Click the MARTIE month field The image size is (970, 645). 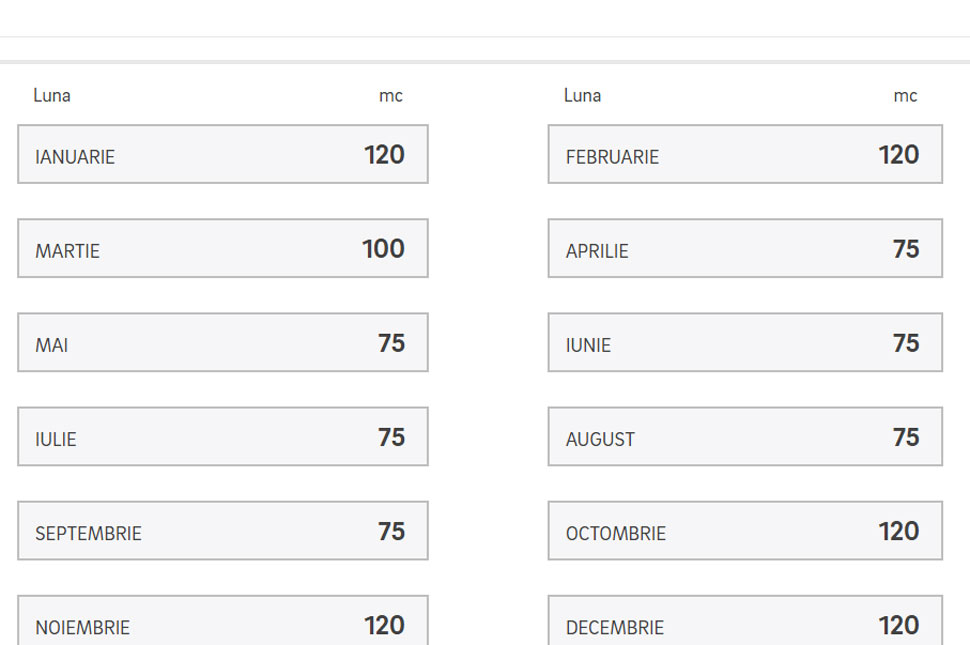click(x=222, y=249)
